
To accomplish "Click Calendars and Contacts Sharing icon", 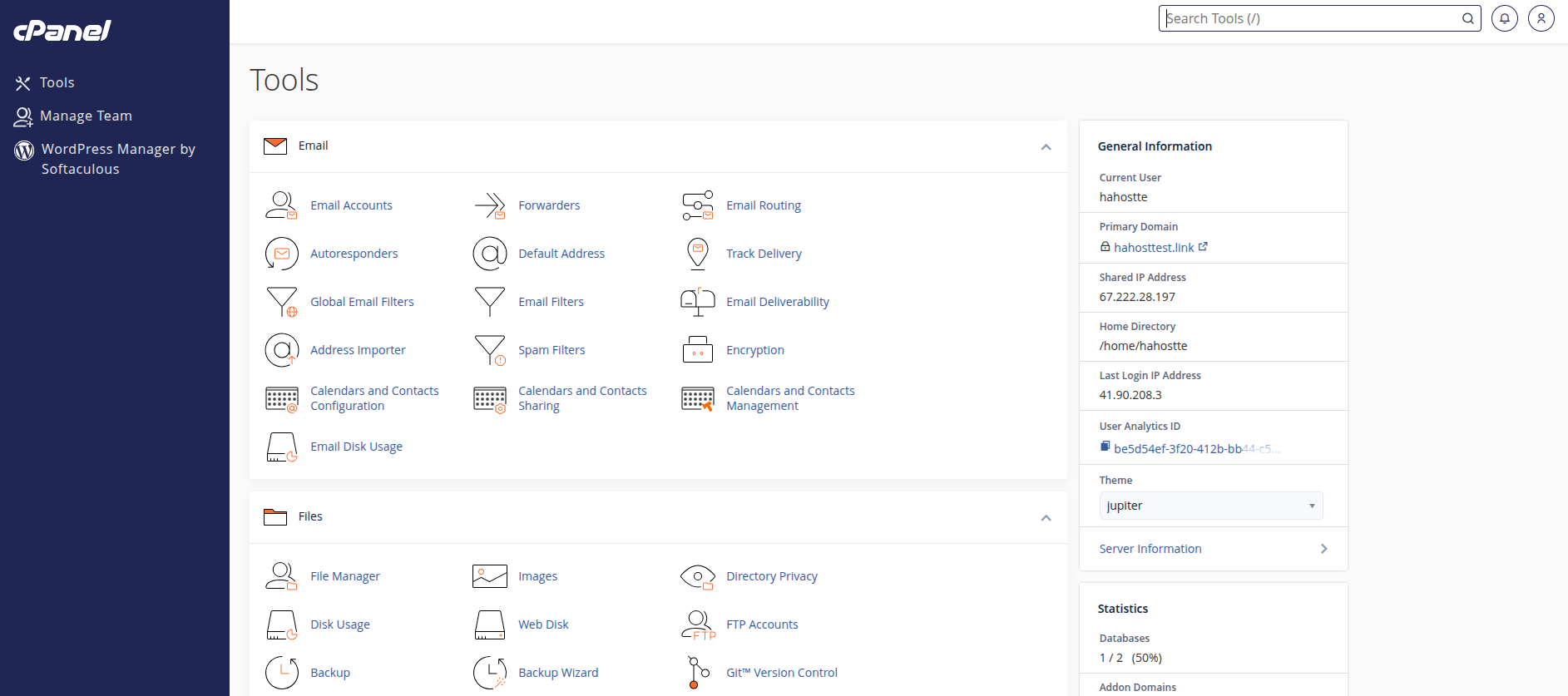I will [x=489, y=399].
